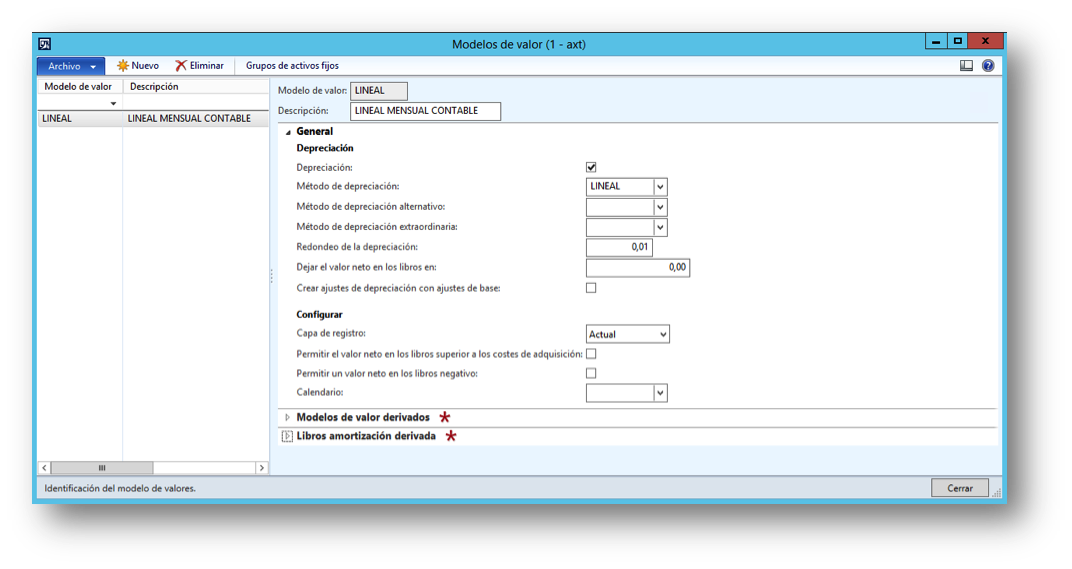Click the view layout icon in the toolbar

[966, 66]
